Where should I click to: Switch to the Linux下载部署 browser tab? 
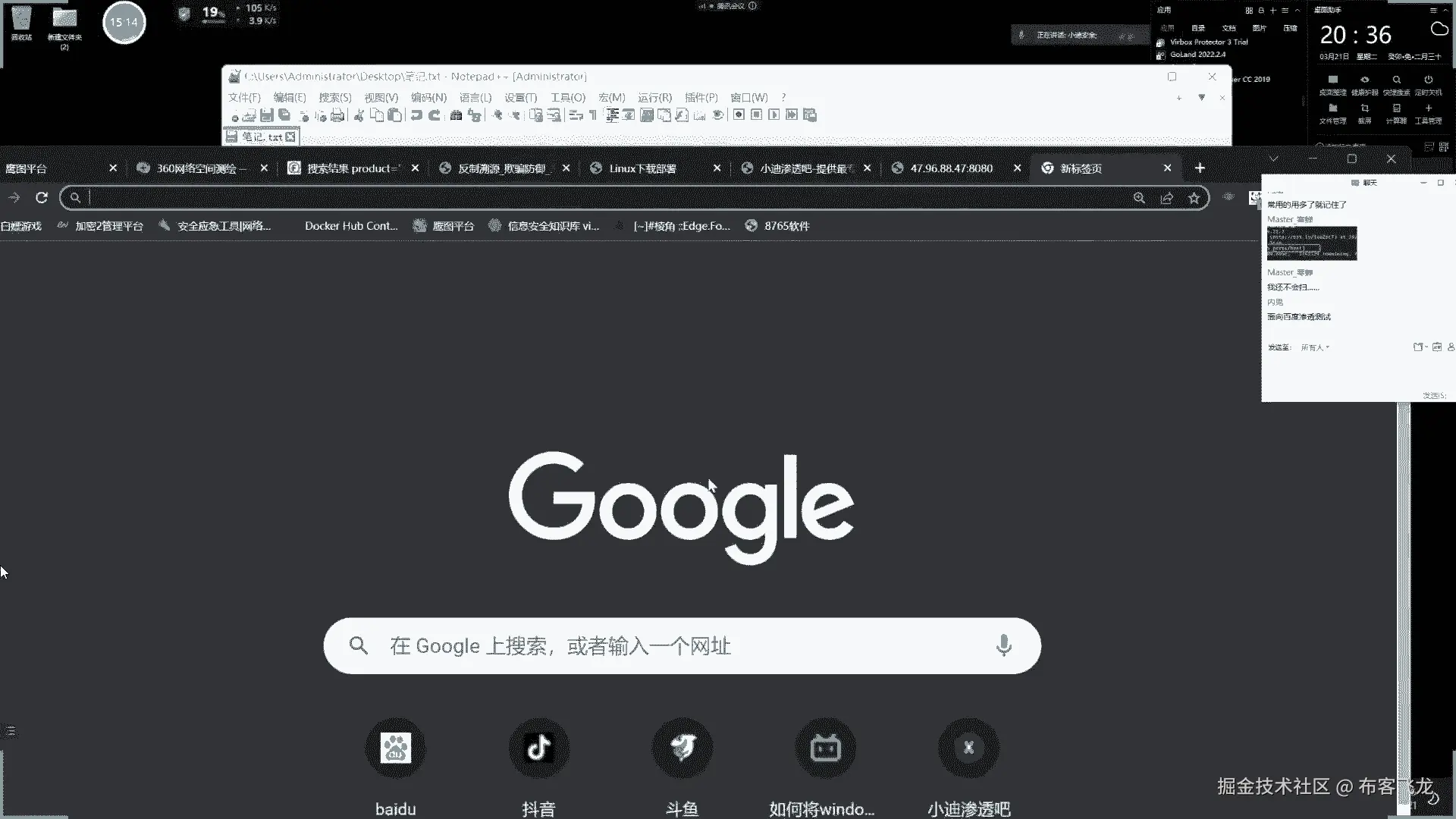[642, 168]
